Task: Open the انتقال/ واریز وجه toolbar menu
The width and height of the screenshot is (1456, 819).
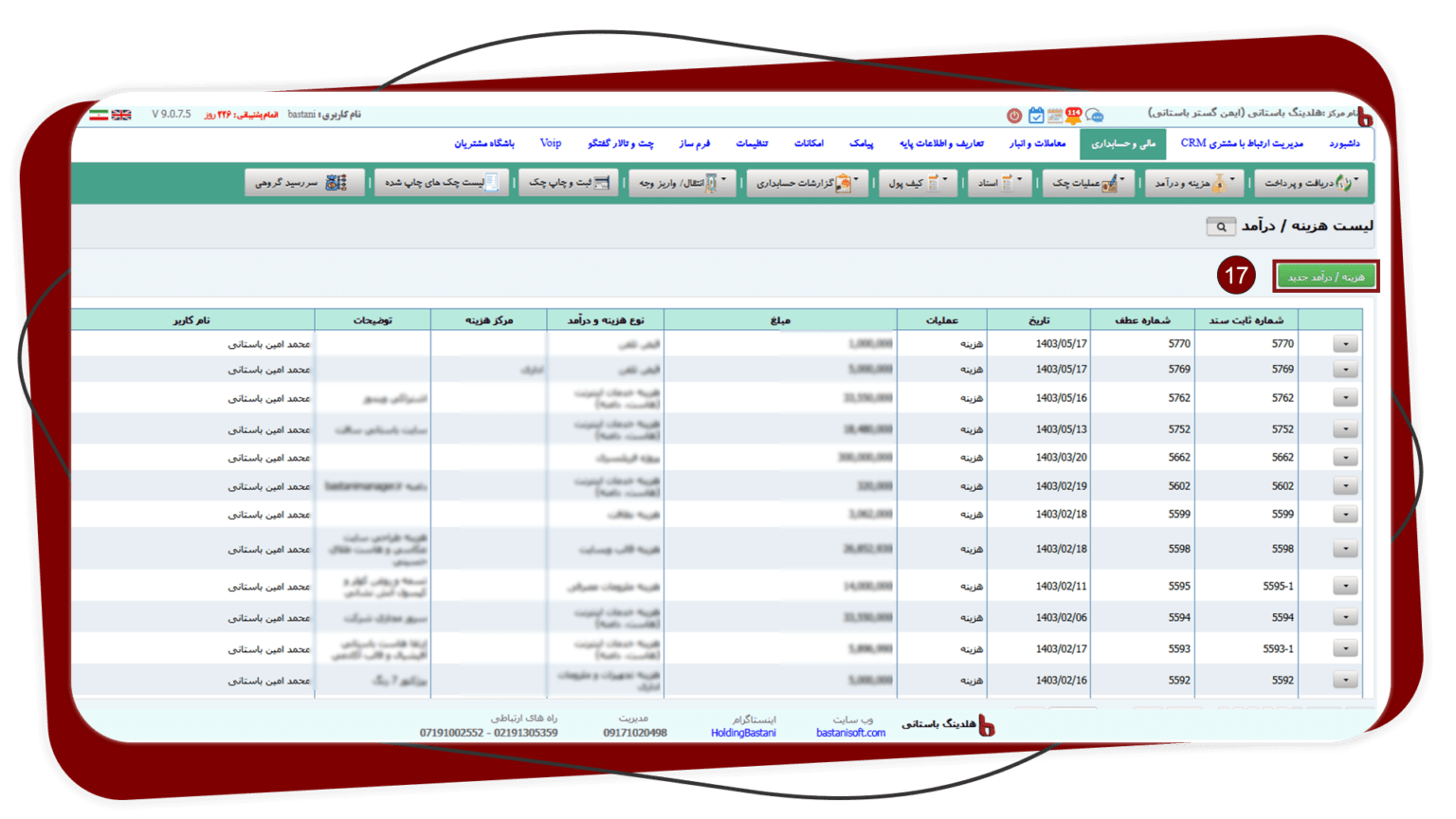Action: (x=682, y=183)
